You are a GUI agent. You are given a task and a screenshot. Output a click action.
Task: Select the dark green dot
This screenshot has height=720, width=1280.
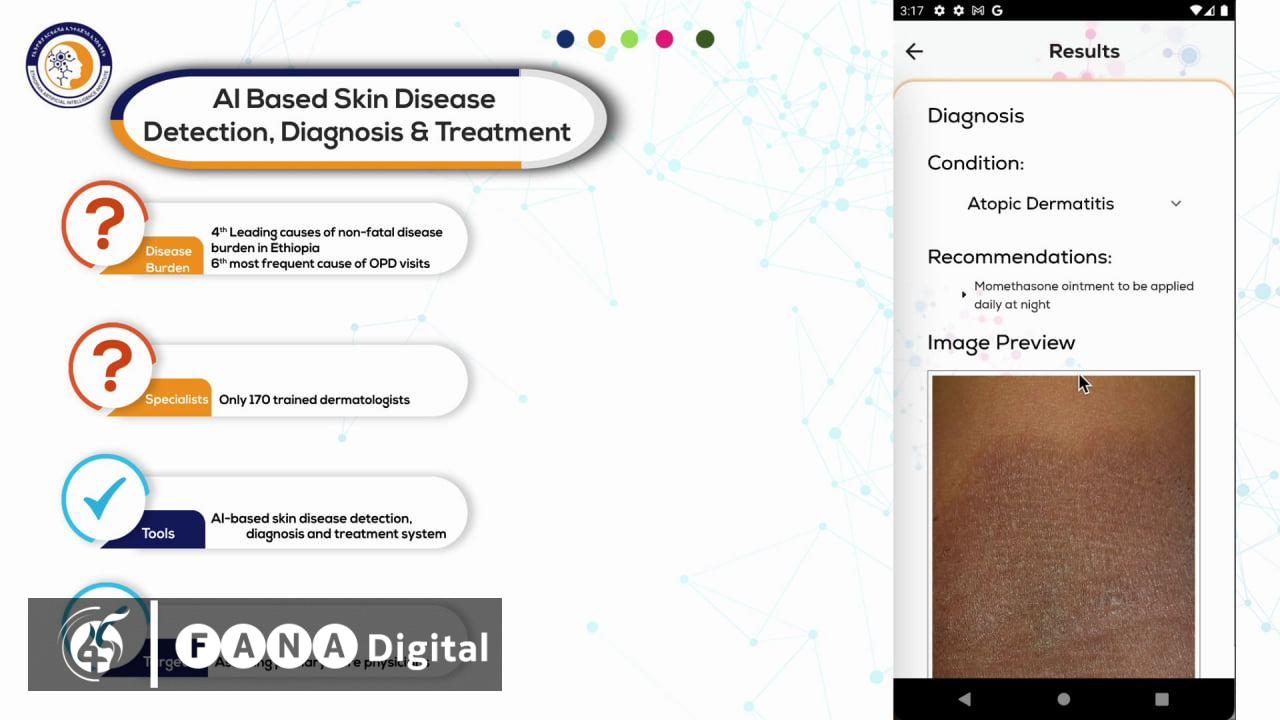coord(705,39)
